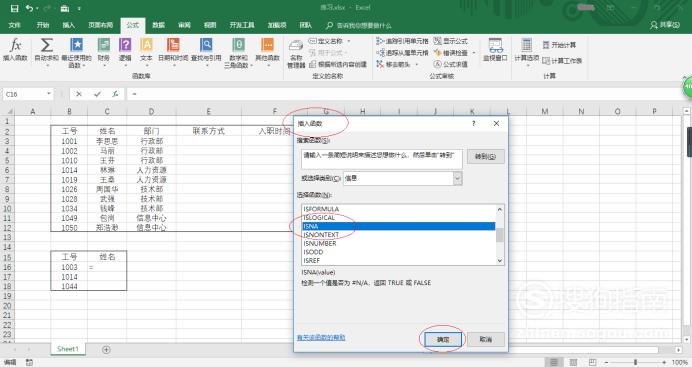
Task: Open the Define Name dropdown arrow
Action: (349, 41)
